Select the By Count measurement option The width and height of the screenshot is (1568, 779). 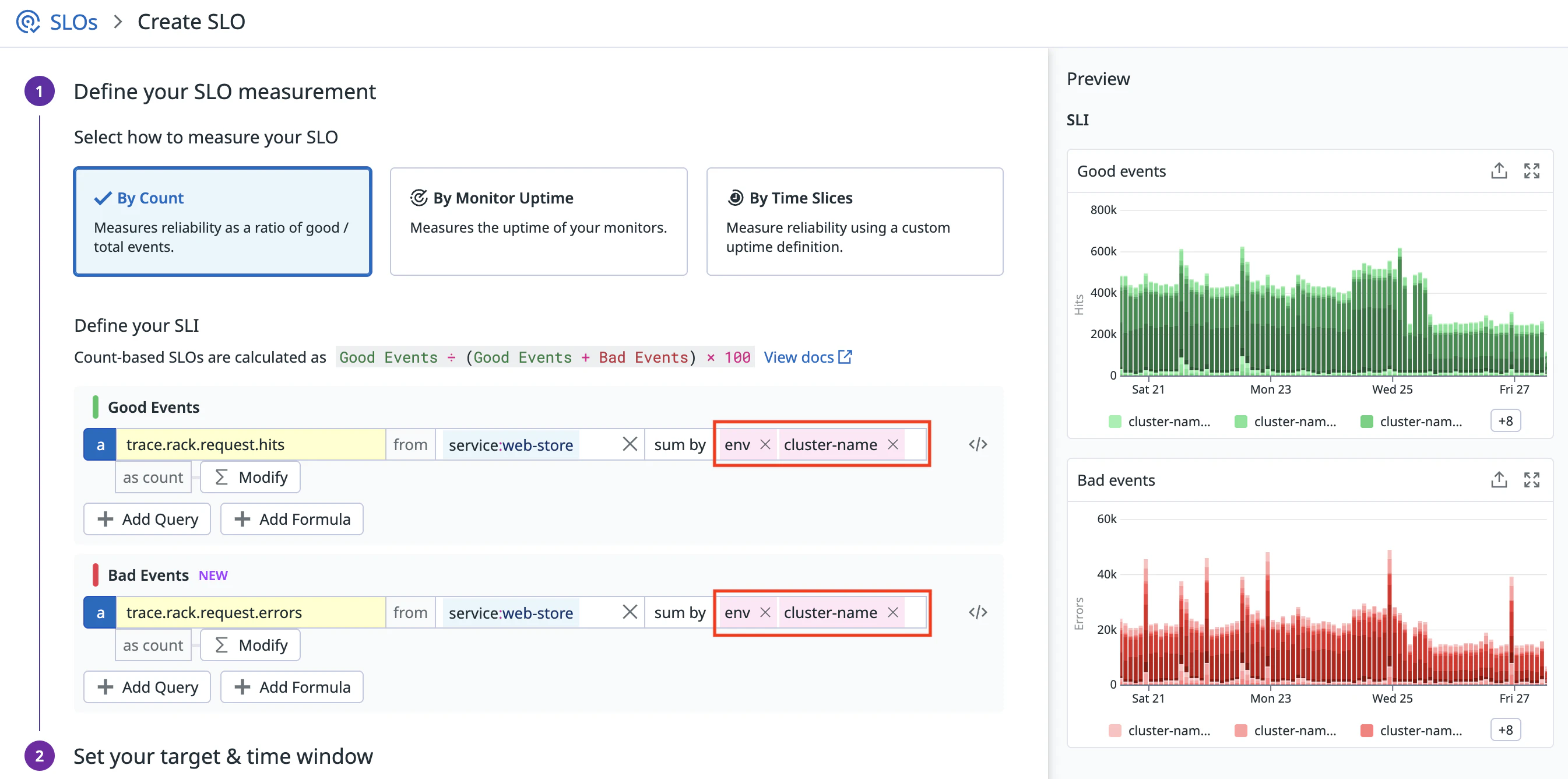(222, 222)
